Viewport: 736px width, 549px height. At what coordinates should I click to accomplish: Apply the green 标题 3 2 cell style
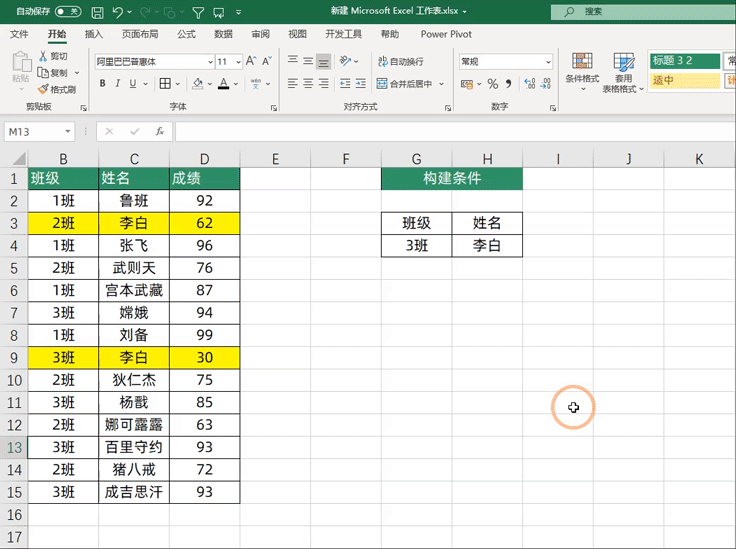click(x=685, y=61)
